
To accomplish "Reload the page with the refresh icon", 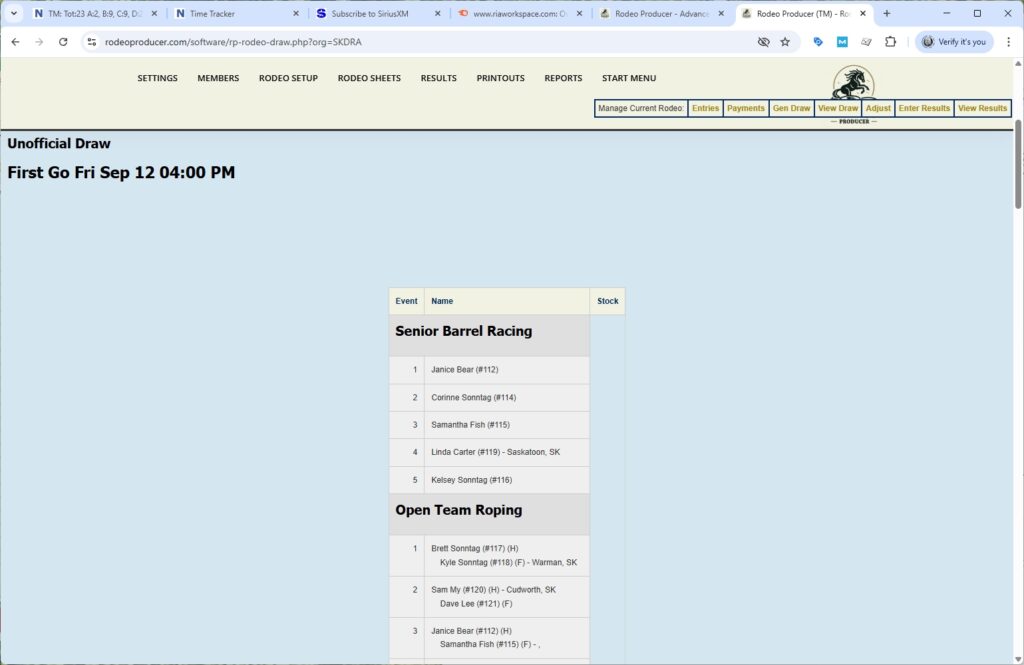I will point(63,42).
